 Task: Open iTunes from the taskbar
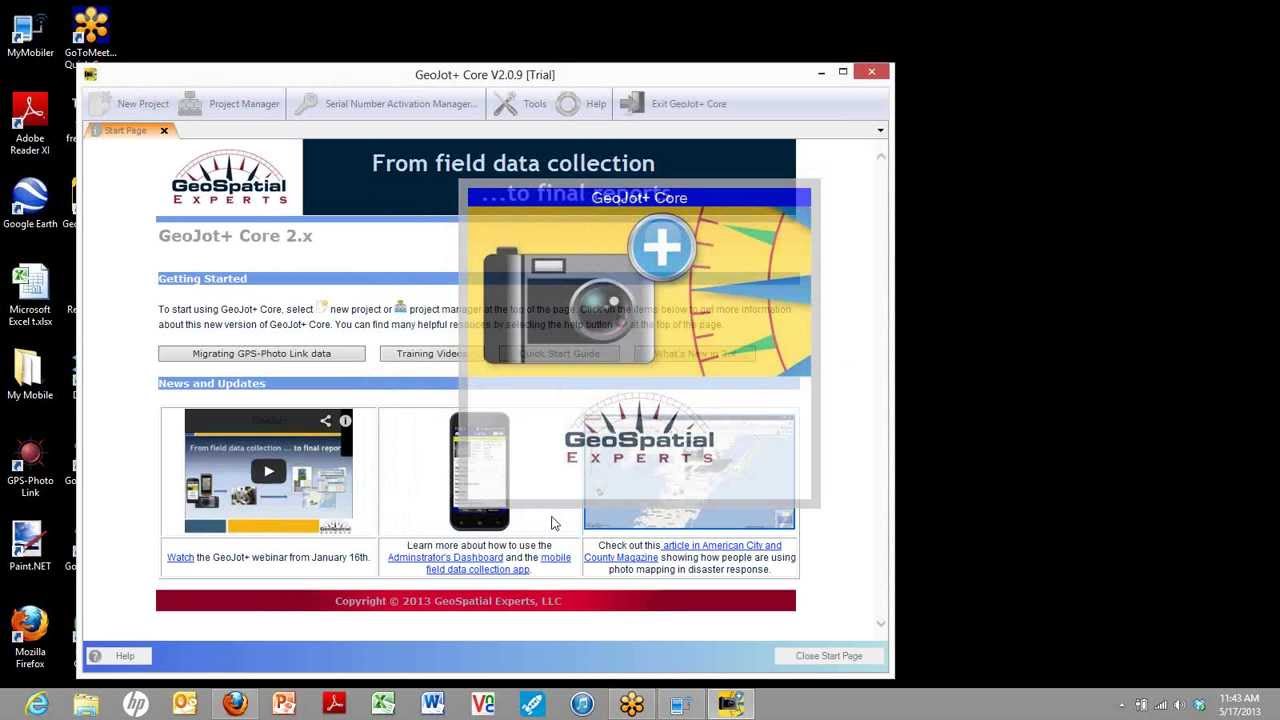pyautogui.click(x=582, y=704)
